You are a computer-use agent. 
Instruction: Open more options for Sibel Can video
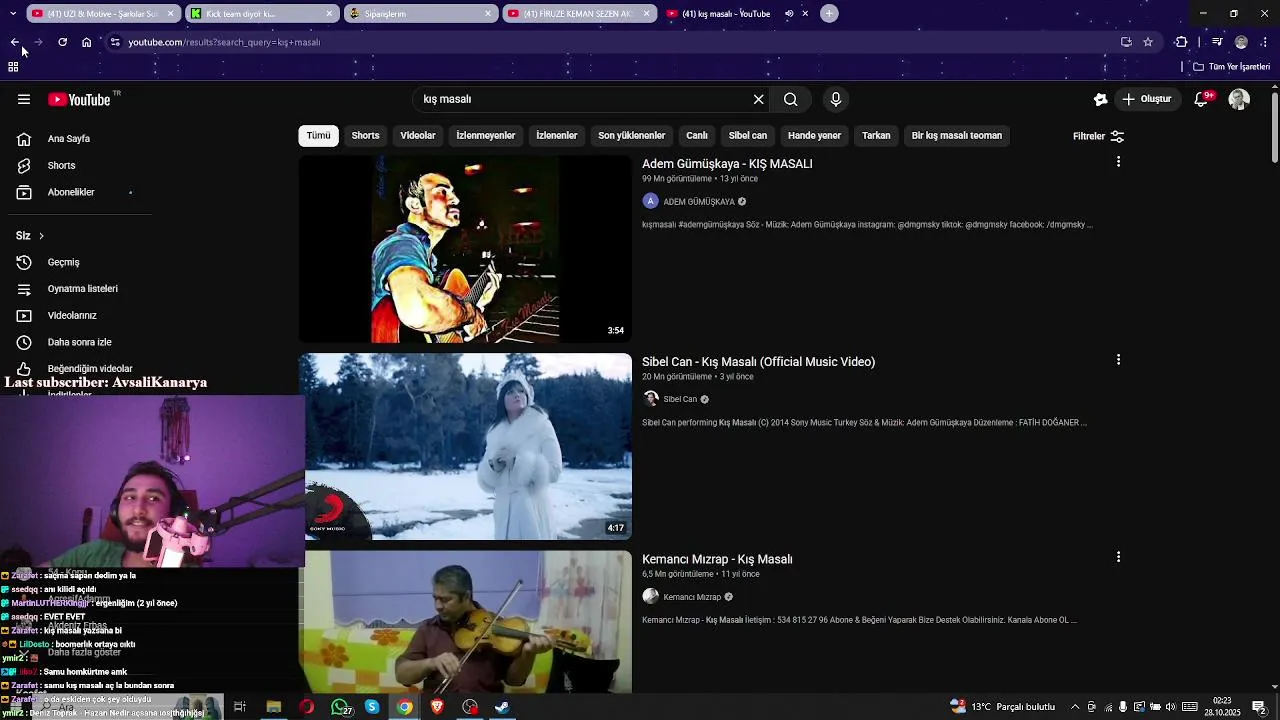pos(1118,360)
